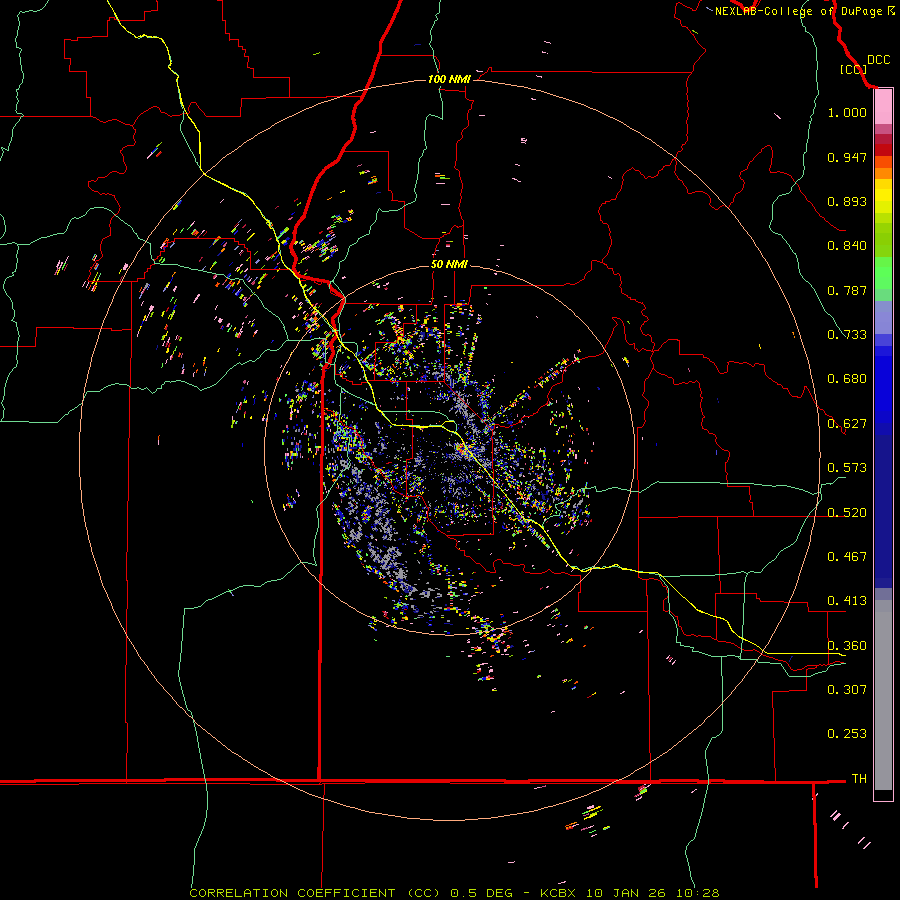Click the 0.253 scale value

(847, 734)
